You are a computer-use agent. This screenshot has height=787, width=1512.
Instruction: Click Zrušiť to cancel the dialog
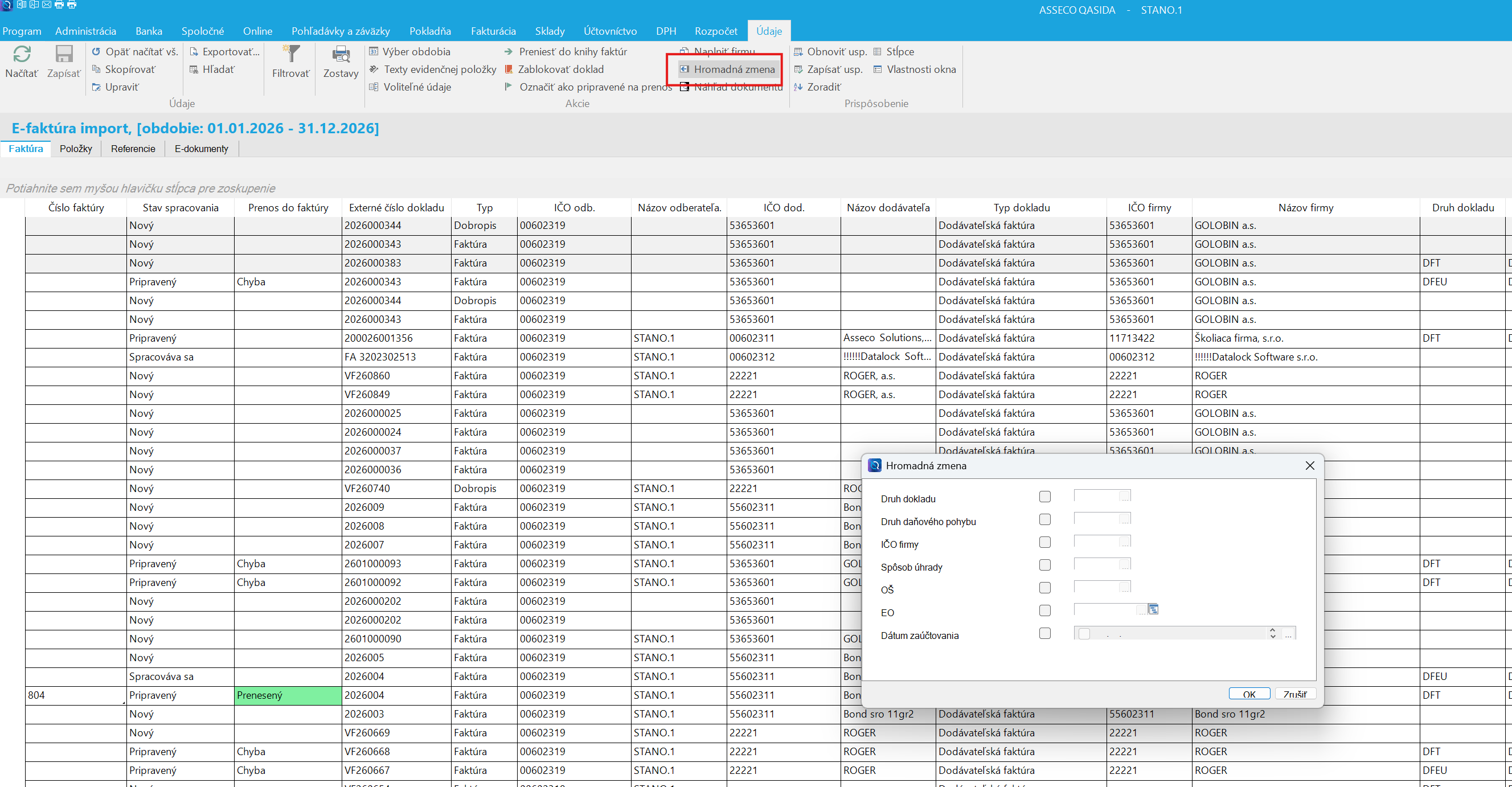tap(1296, 694)
